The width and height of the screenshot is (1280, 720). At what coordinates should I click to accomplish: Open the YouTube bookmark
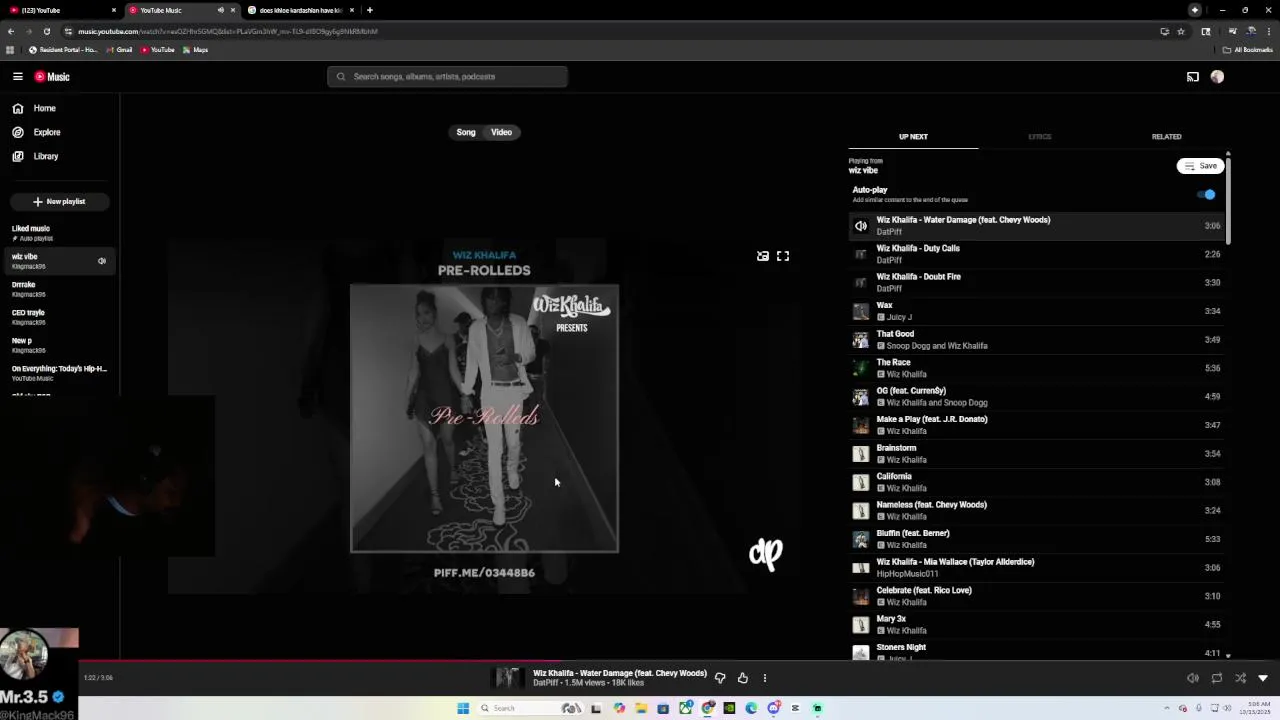coord(157,50)
